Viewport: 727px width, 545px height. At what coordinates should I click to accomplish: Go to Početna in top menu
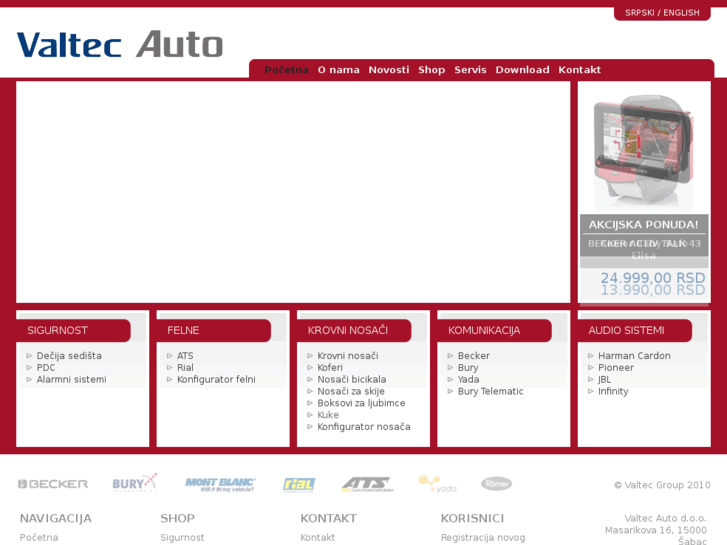(x=286, y=70)
